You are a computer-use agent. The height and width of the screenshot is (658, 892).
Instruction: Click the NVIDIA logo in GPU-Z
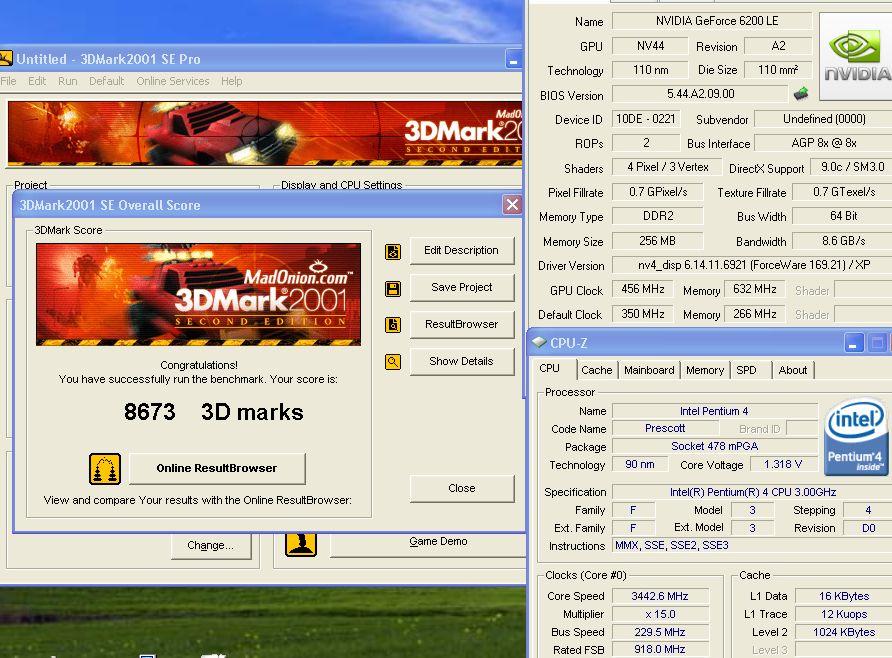click(x=856, y=57)
